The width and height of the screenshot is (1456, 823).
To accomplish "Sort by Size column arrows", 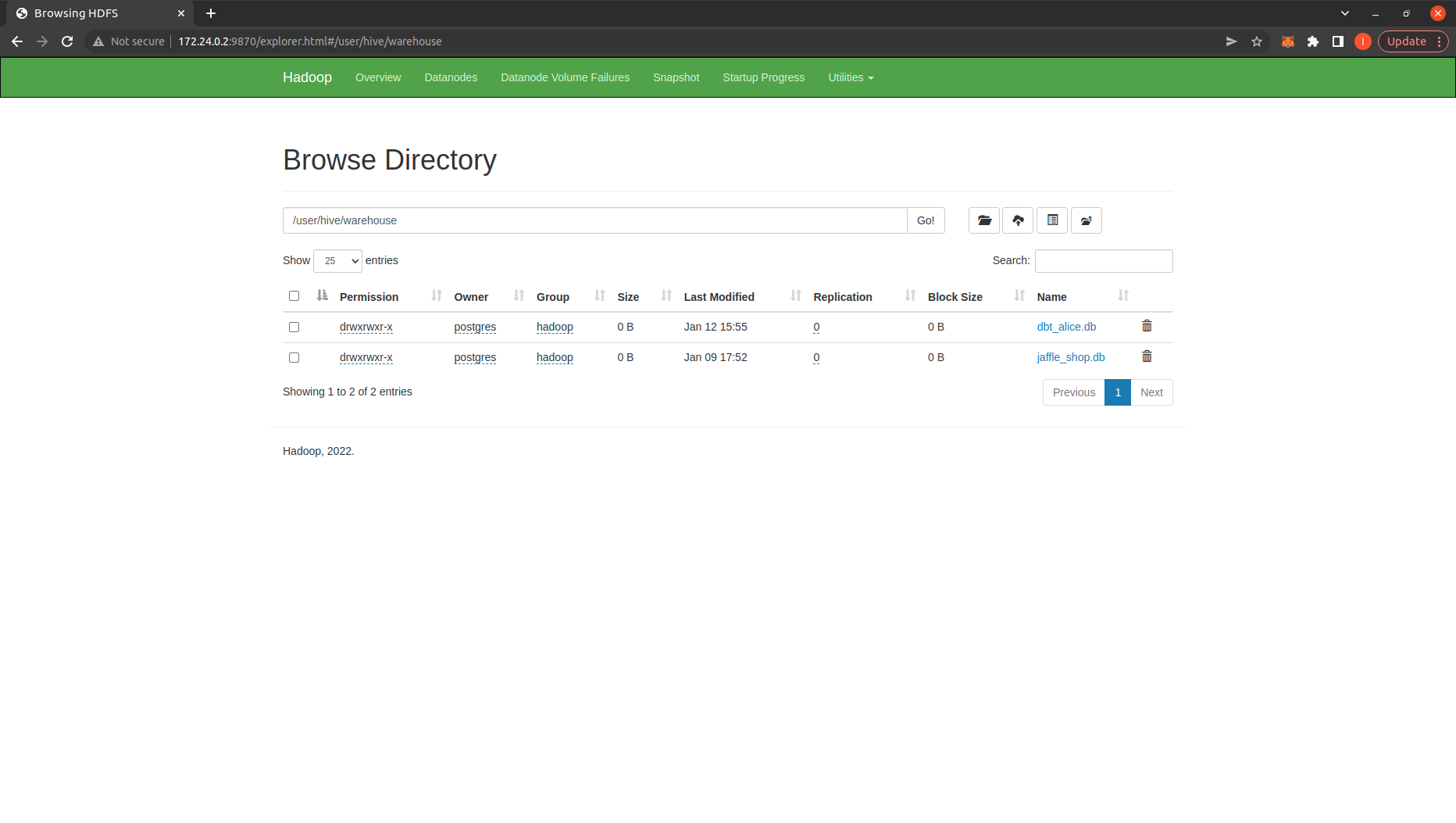I will point(666,295).
